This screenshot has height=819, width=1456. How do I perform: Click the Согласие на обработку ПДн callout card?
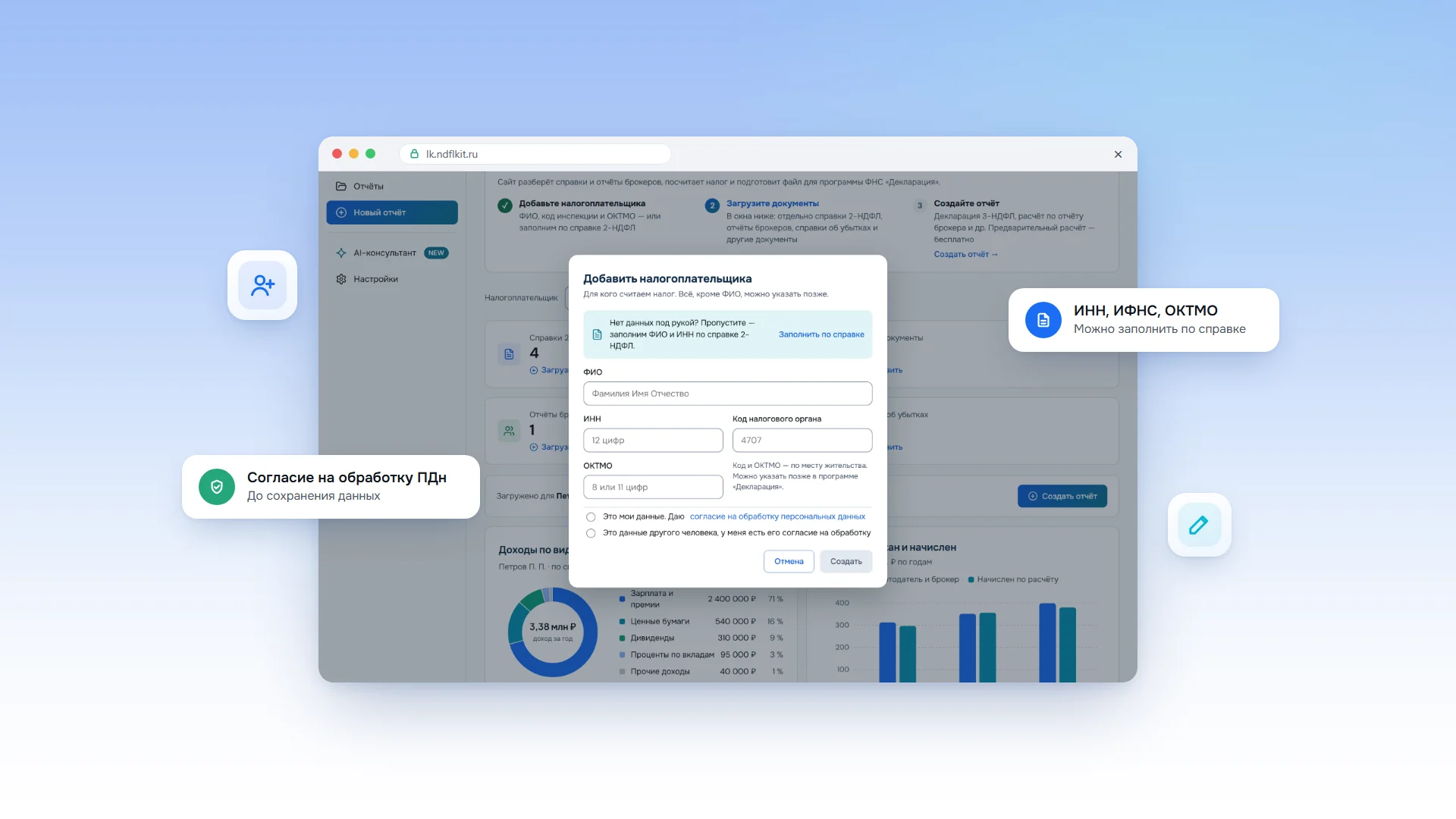tap(331, 487)
